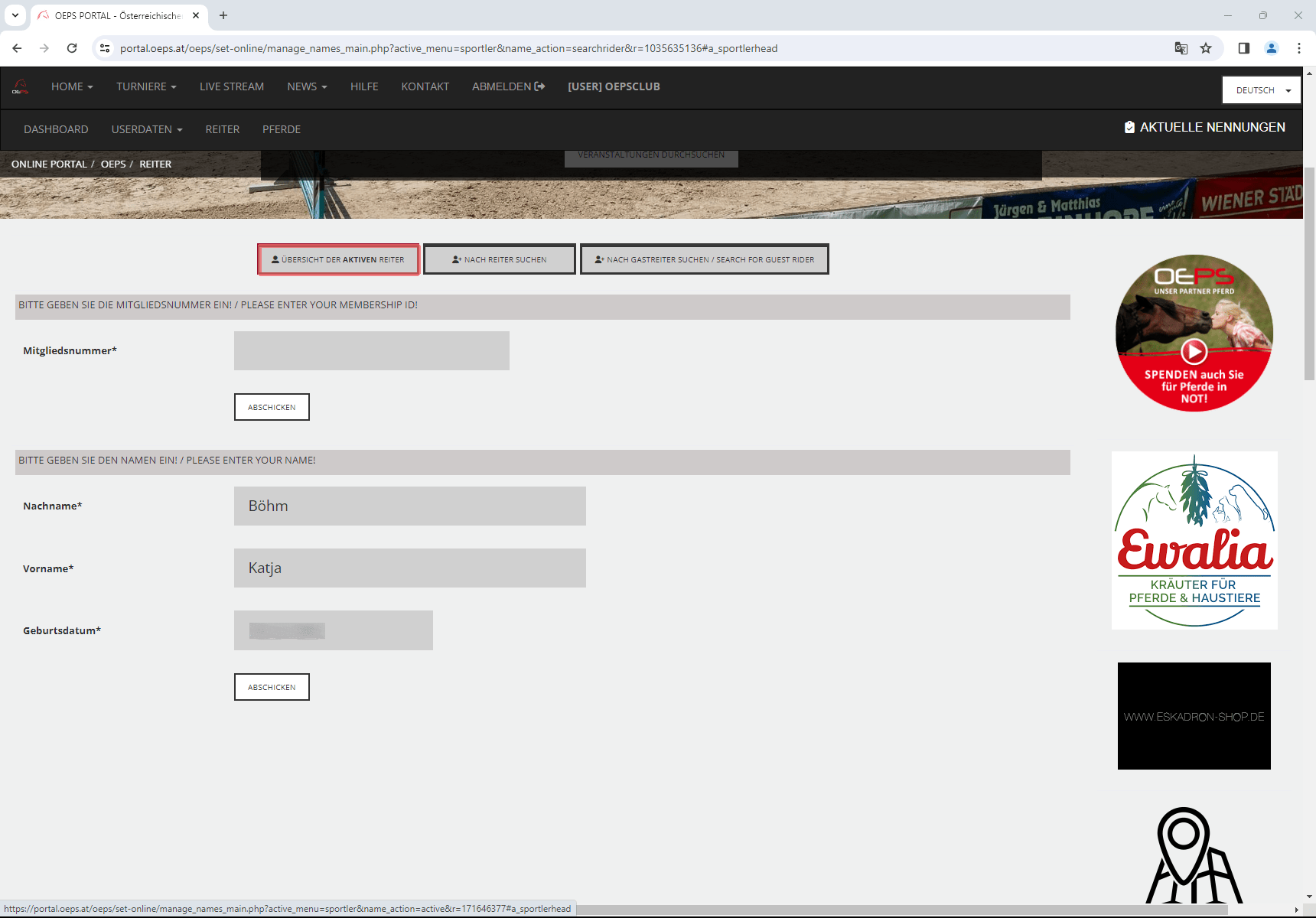Expand the DEUTSCH language dropdown
The width and height of the screenshot is (1316, 918).
(1261, 90)
